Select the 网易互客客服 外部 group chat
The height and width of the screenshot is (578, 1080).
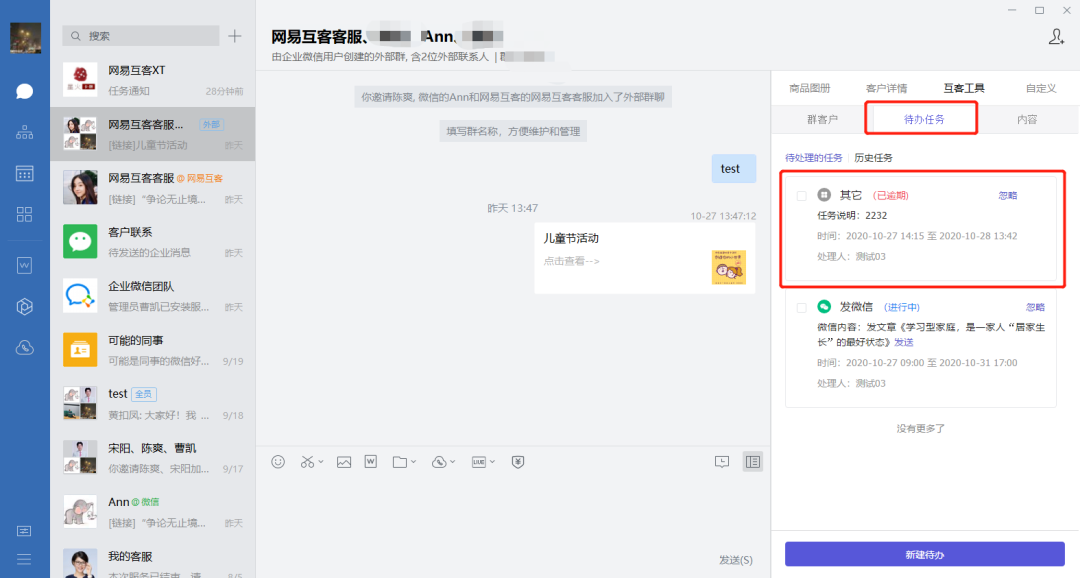(x=153, y=134)
